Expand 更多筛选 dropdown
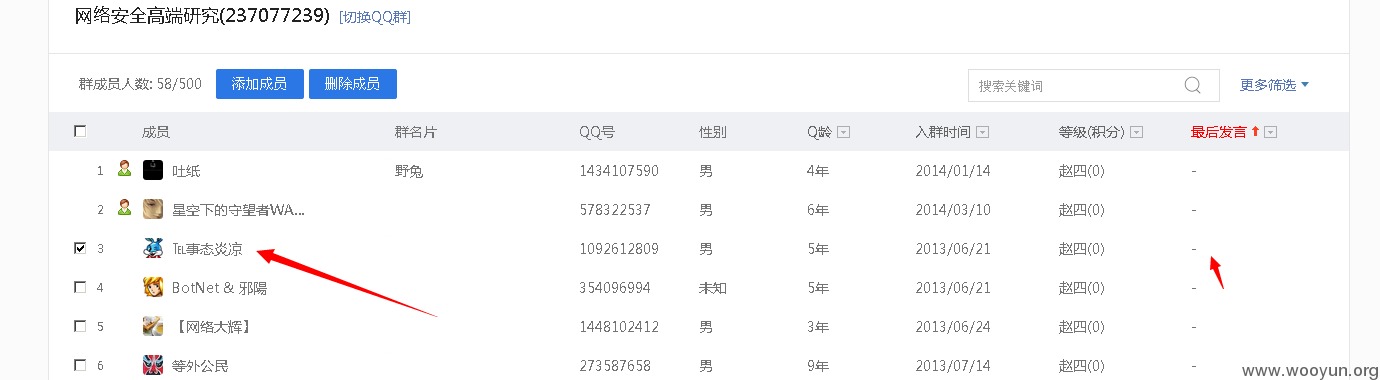Screen dimensions: 1380x380 coord(1275,85)
